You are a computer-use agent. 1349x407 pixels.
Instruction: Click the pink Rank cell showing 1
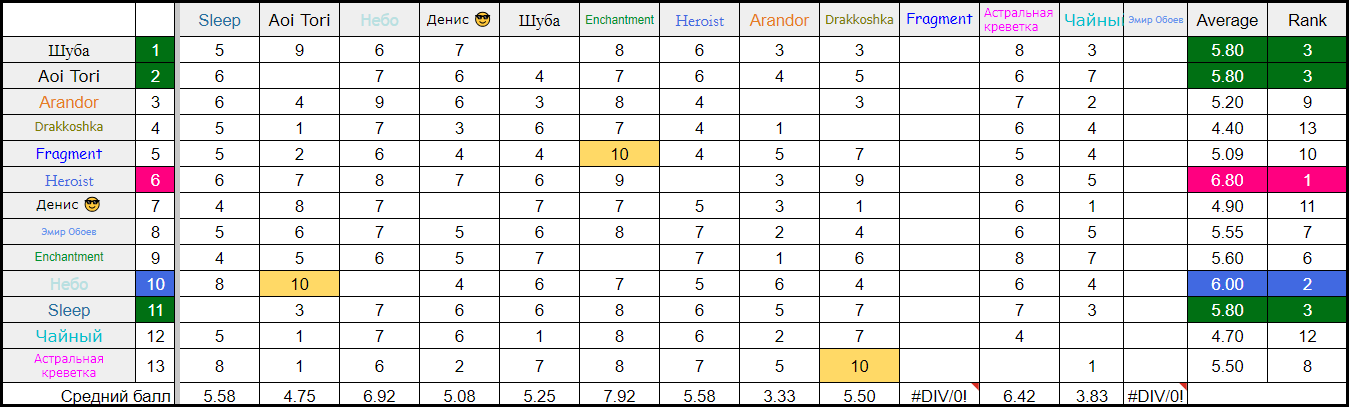pos(1306,180)
